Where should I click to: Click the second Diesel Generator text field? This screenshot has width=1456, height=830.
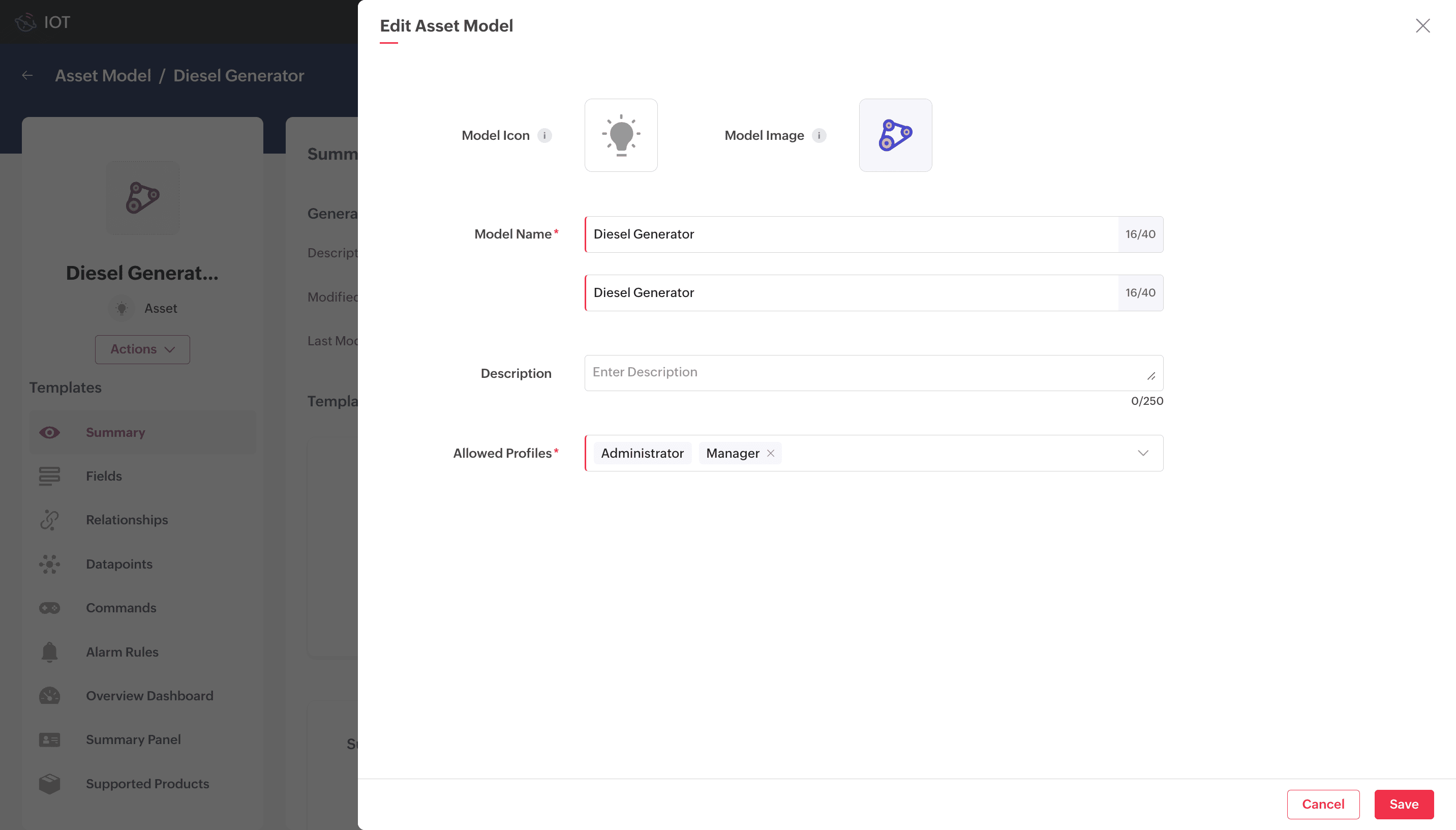click(851, 293)
